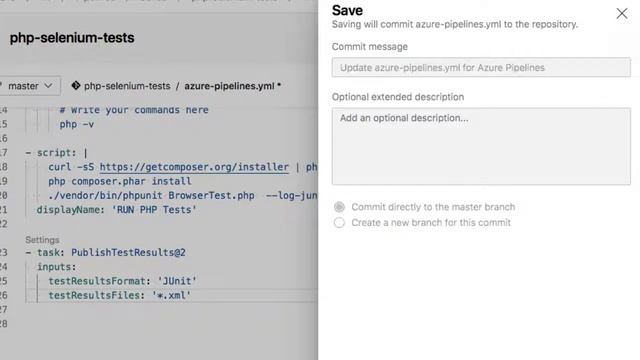The height and width of the screenshot is (360, 640).
Task: Click the repository icon beside php-selenium-tests breadcrumb
Action: tap(76, 86)
